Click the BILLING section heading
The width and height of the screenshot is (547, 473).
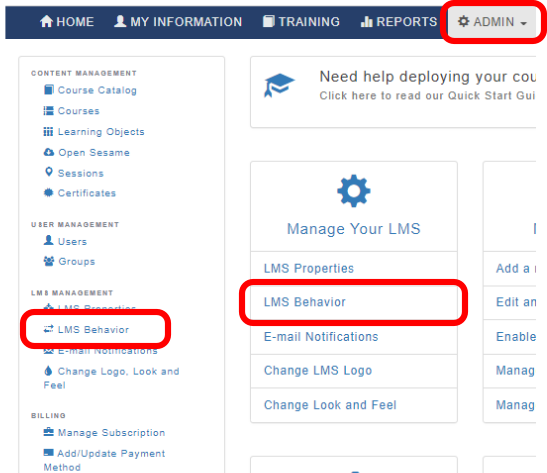point(48,415)
